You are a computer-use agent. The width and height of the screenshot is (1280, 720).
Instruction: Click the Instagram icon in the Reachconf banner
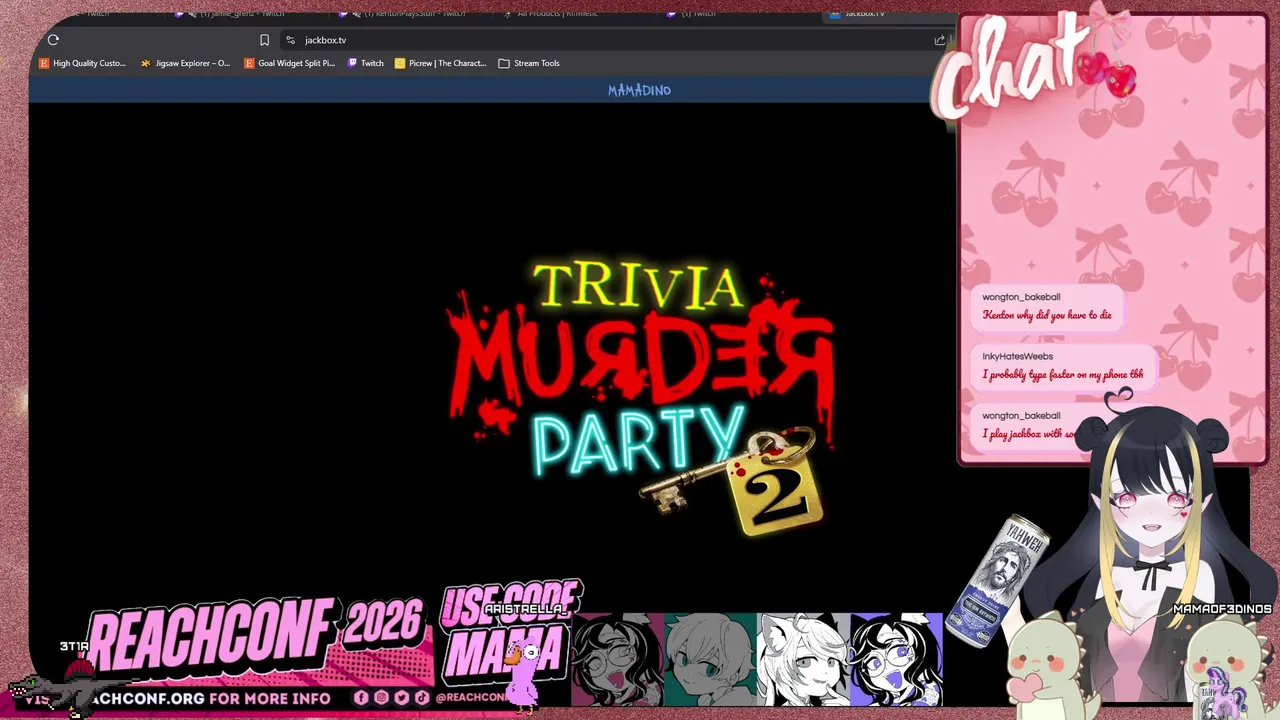coord(381,698)
